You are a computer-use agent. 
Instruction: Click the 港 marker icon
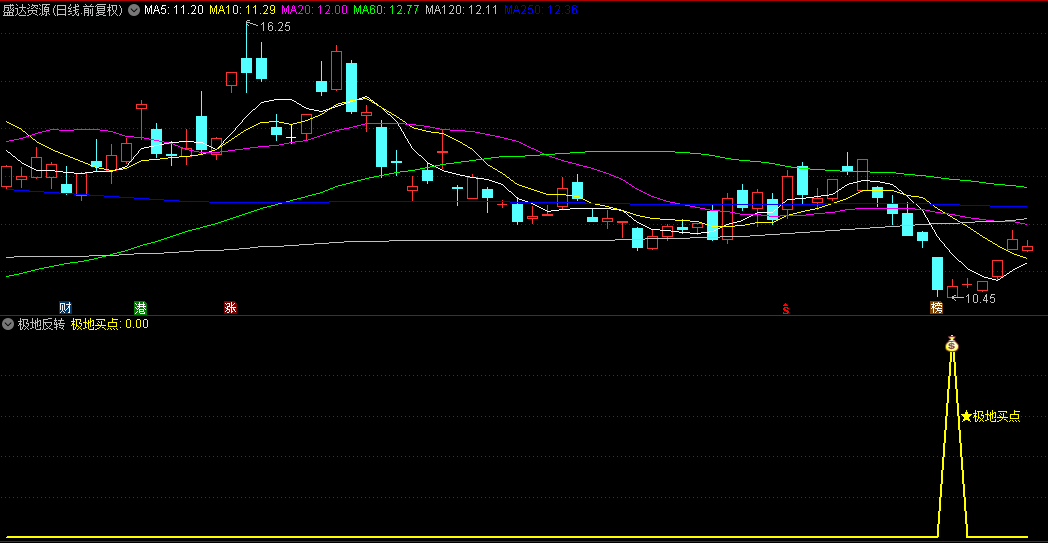tap(140, 308)
